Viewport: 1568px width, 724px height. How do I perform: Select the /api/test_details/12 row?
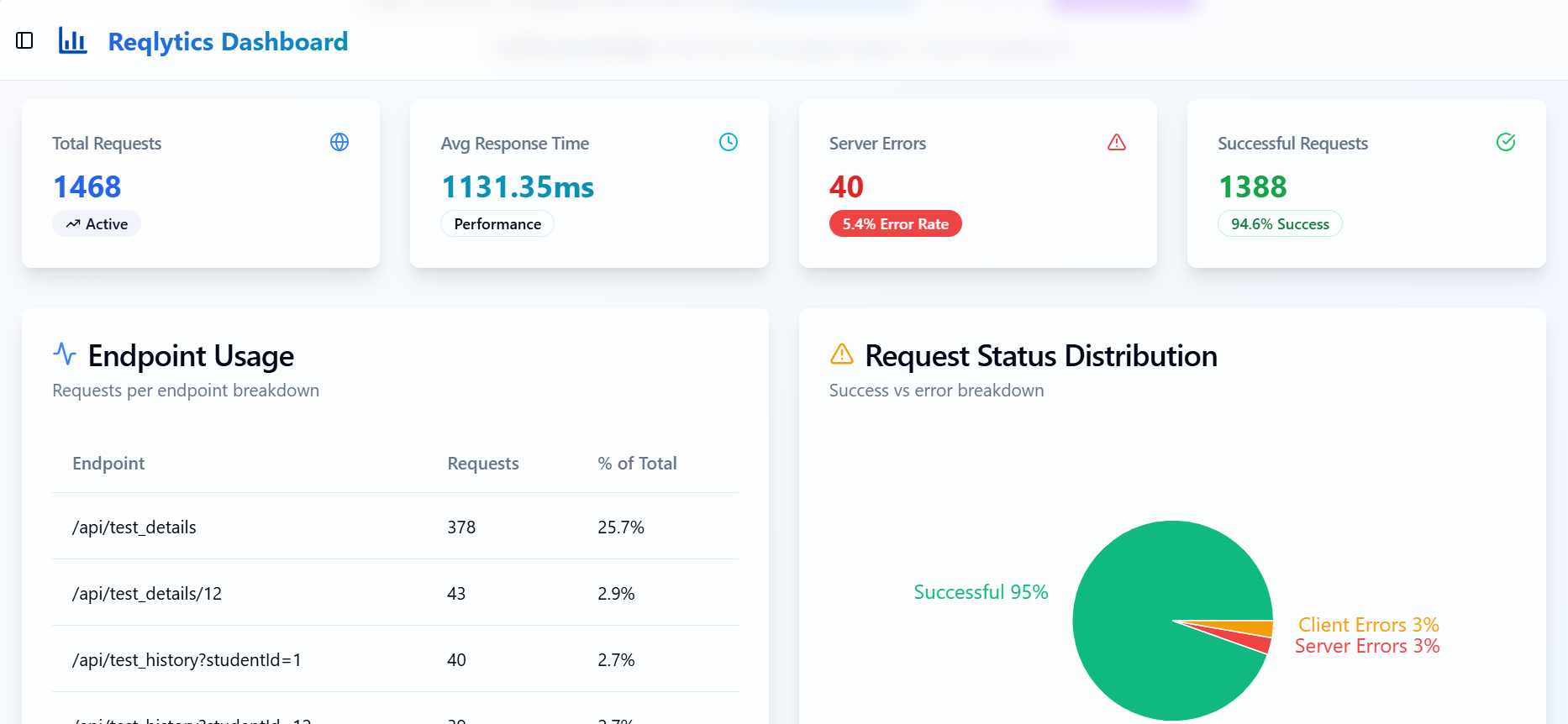pos(395,593)
